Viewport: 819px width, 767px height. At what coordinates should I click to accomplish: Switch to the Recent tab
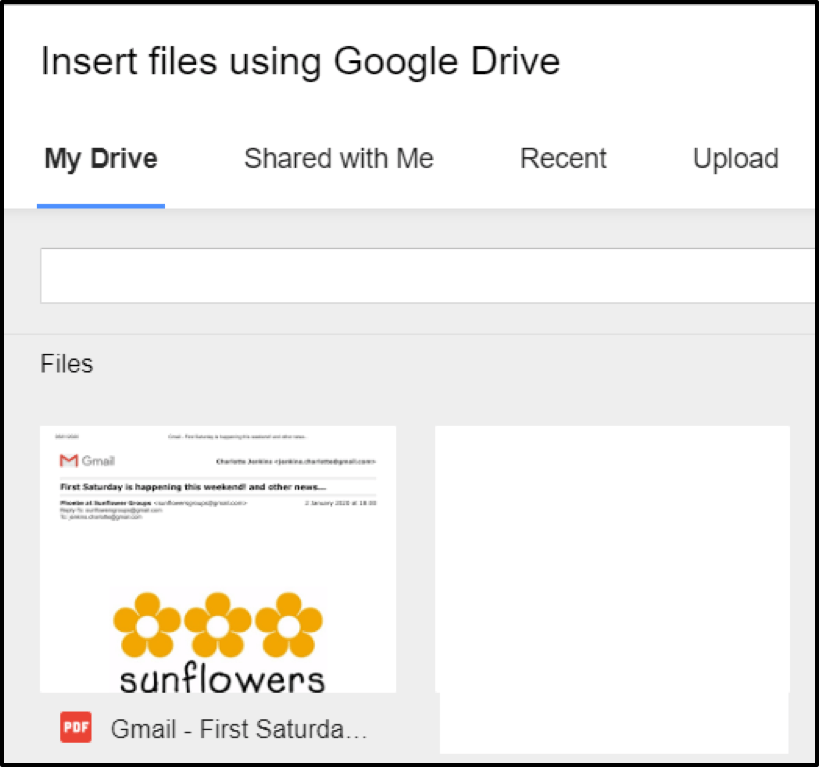pos(562,158)
